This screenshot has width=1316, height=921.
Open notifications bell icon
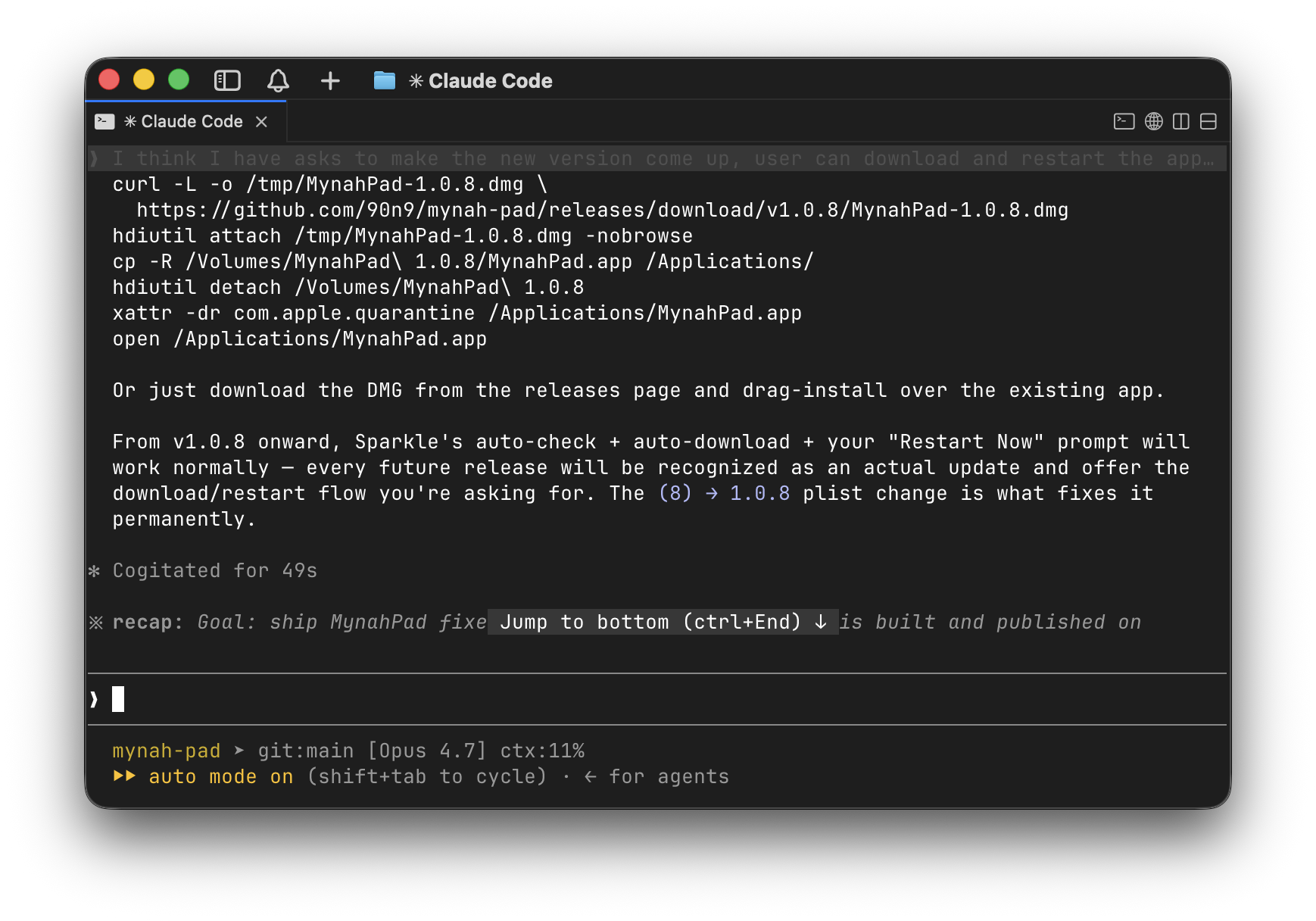coord(278,80)
